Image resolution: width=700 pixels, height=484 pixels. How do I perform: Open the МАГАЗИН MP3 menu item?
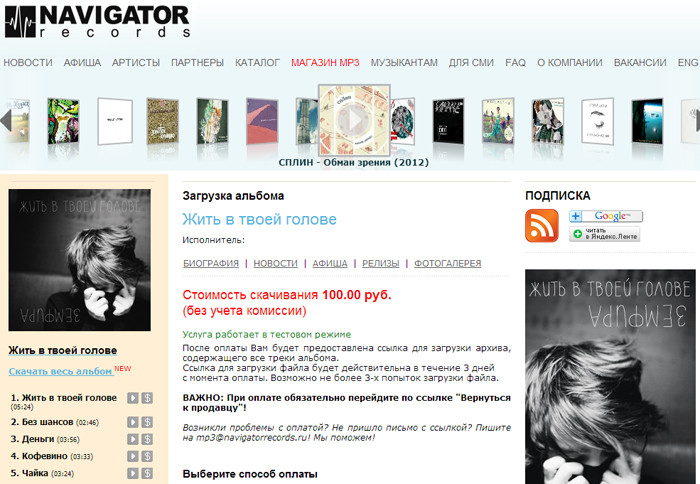coord(325,63)
